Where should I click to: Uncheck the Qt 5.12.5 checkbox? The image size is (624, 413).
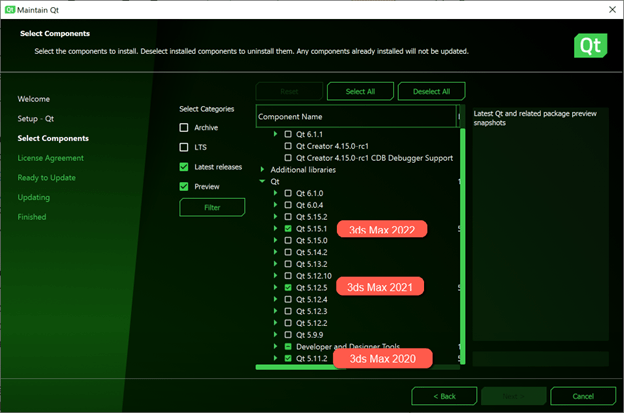(288, 288)
